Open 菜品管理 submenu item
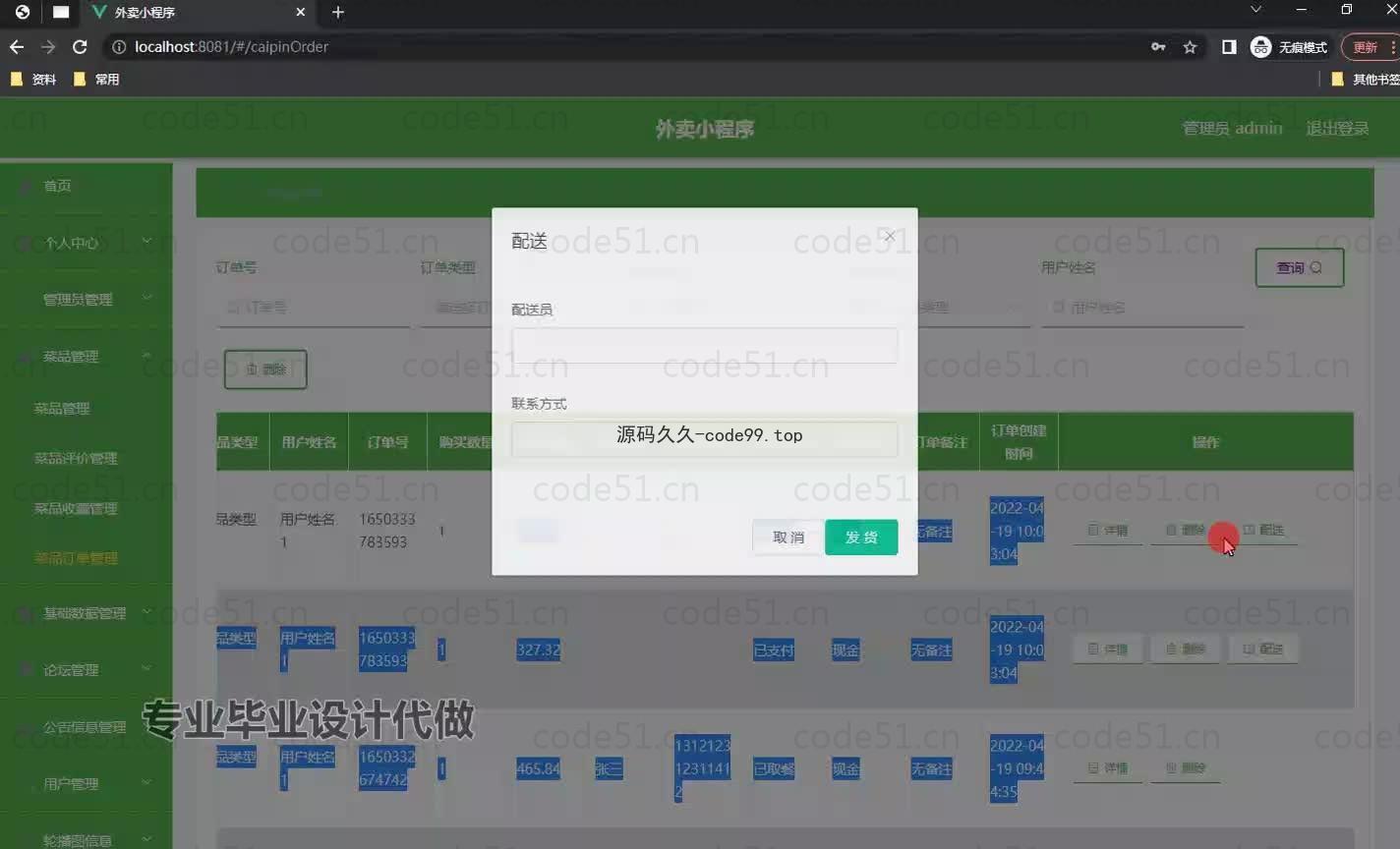Screen dimensions: 1400x849 (x=62, y=408)
